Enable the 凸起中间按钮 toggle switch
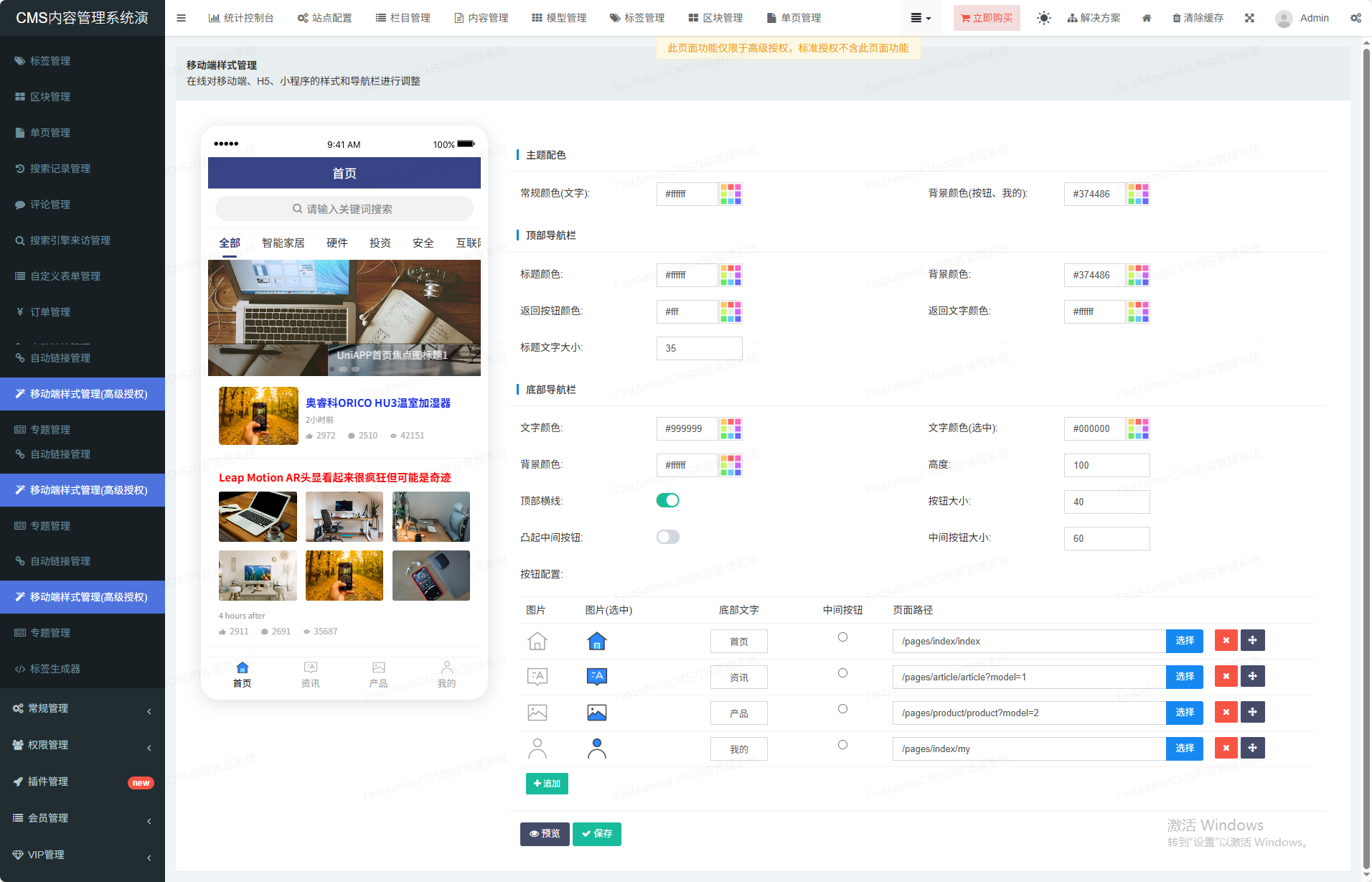 [x=667, y=537]
